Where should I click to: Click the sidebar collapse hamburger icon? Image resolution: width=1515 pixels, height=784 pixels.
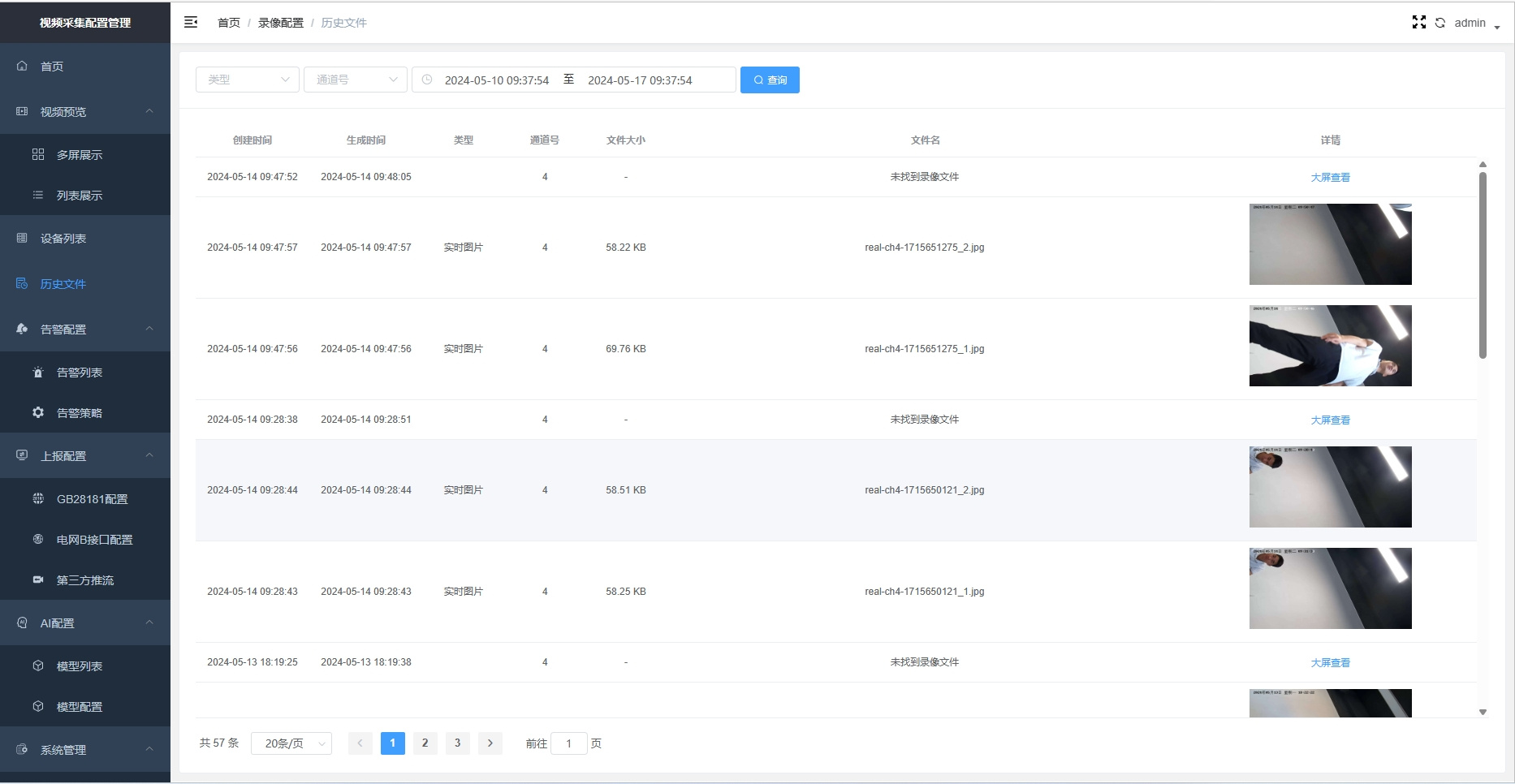click(x=191, y=23)
